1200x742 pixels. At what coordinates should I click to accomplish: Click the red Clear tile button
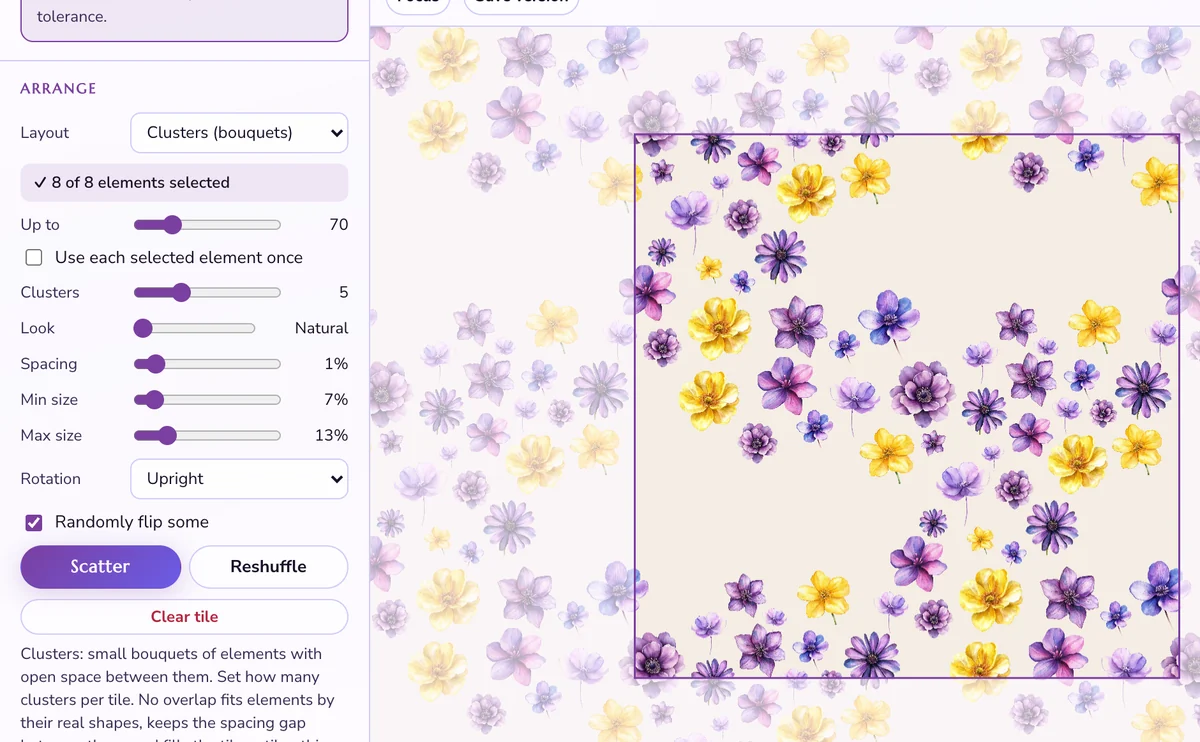pyautogui.click(x=184, y=617)
